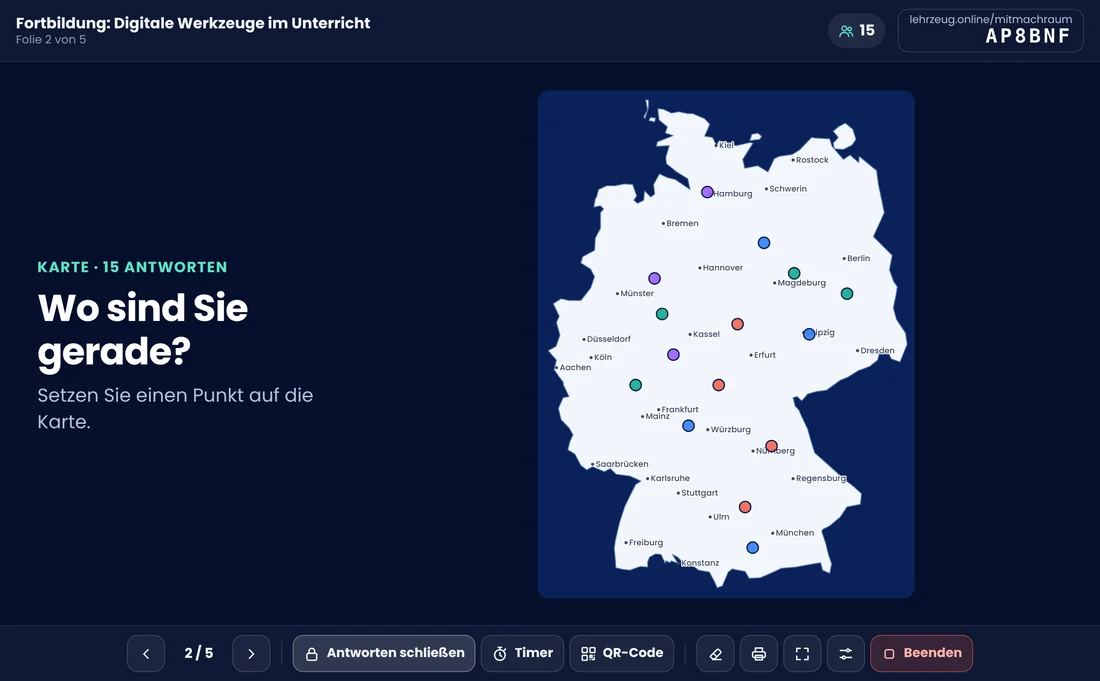Click Antworten schließen button

coord(384,654)
